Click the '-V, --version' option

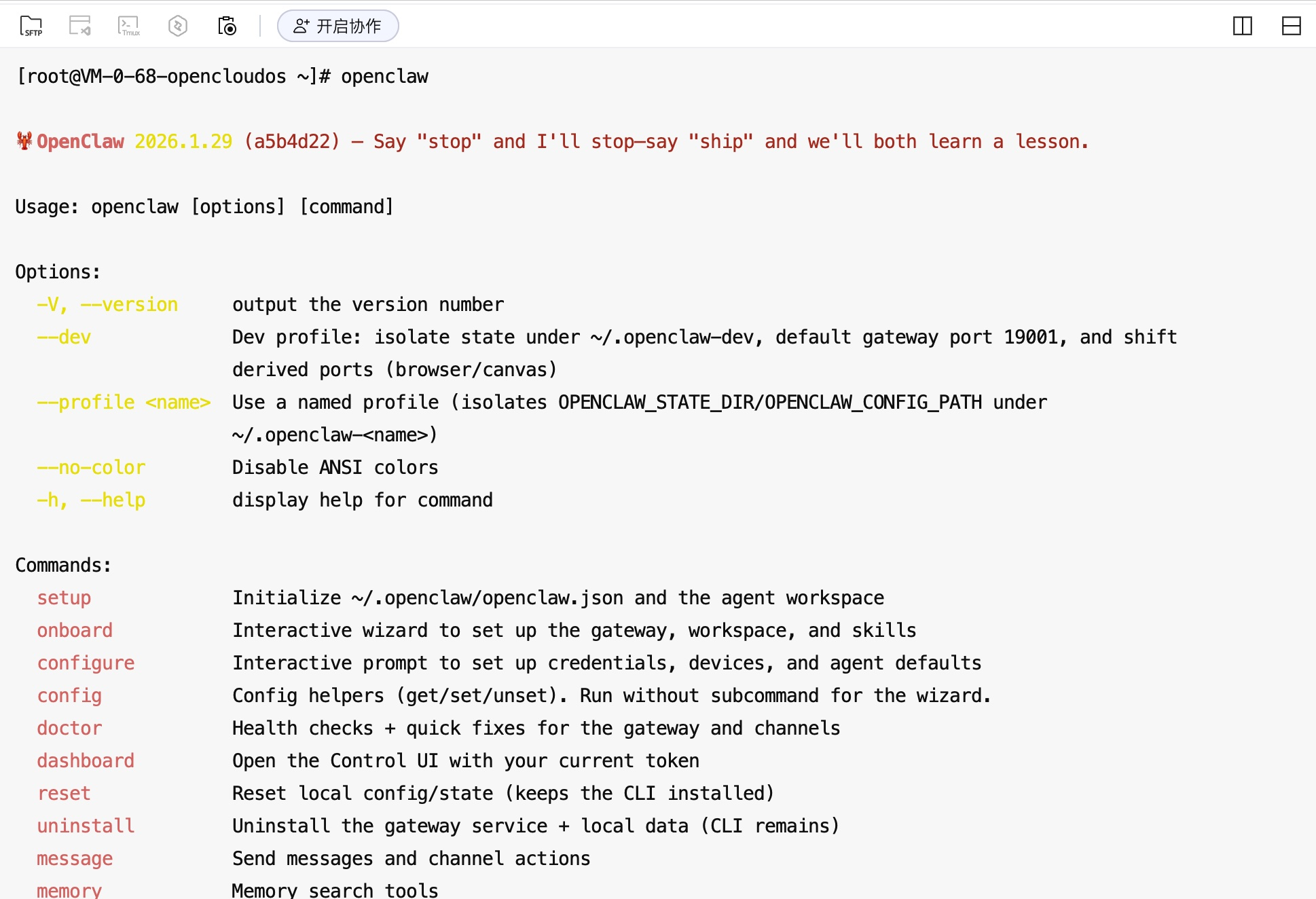[x=107, y=304]
